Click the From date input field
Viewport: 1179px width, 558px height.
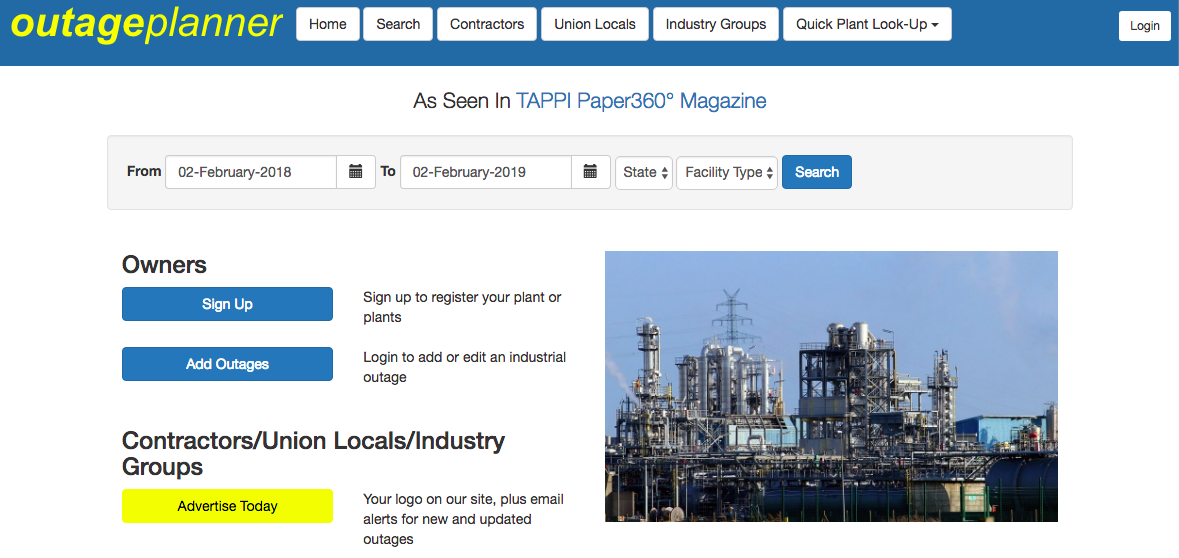pyautogui.click(x=251, y=172)
